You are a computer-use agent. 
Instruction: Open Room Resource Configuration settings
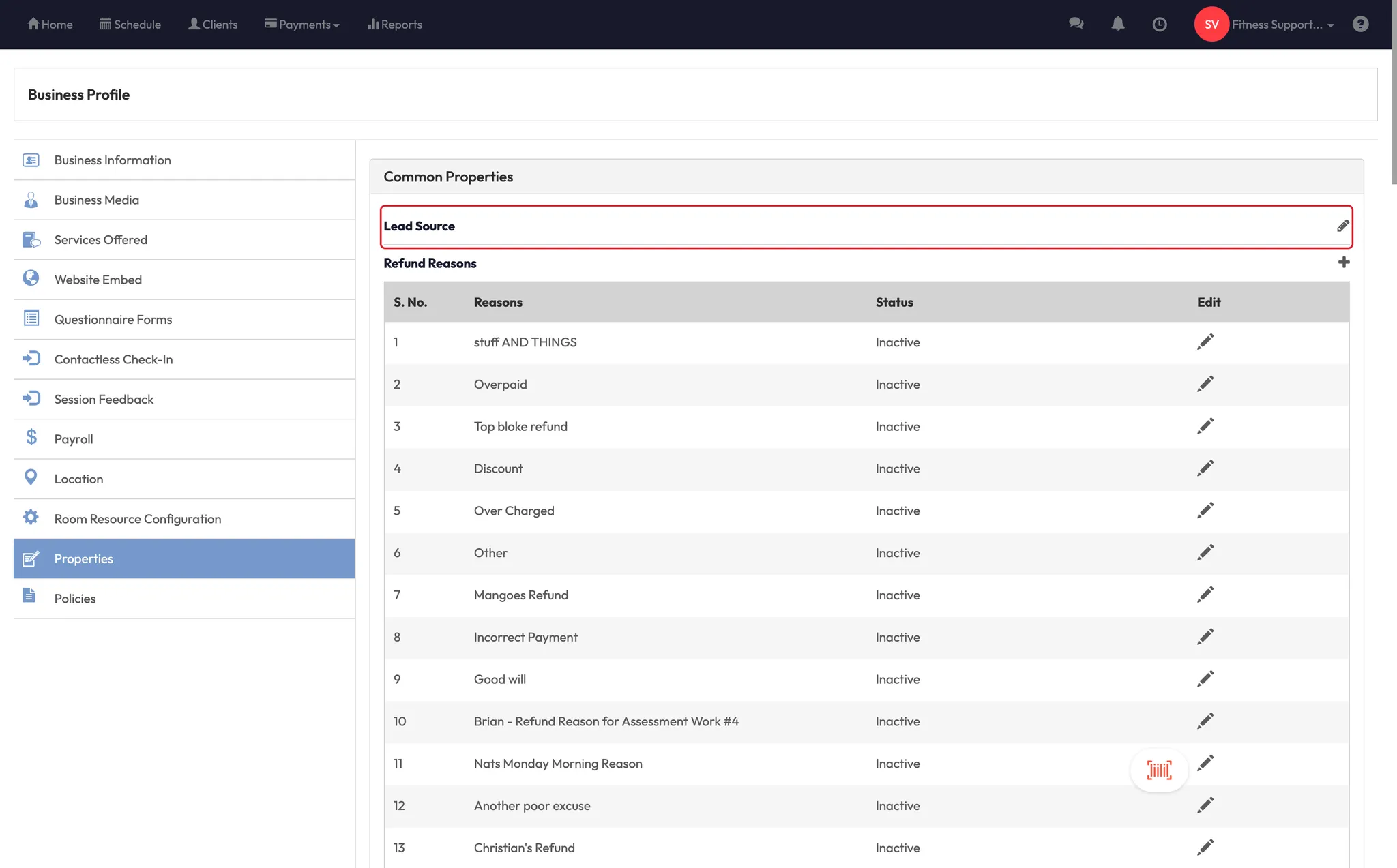(x=137, y=519)
